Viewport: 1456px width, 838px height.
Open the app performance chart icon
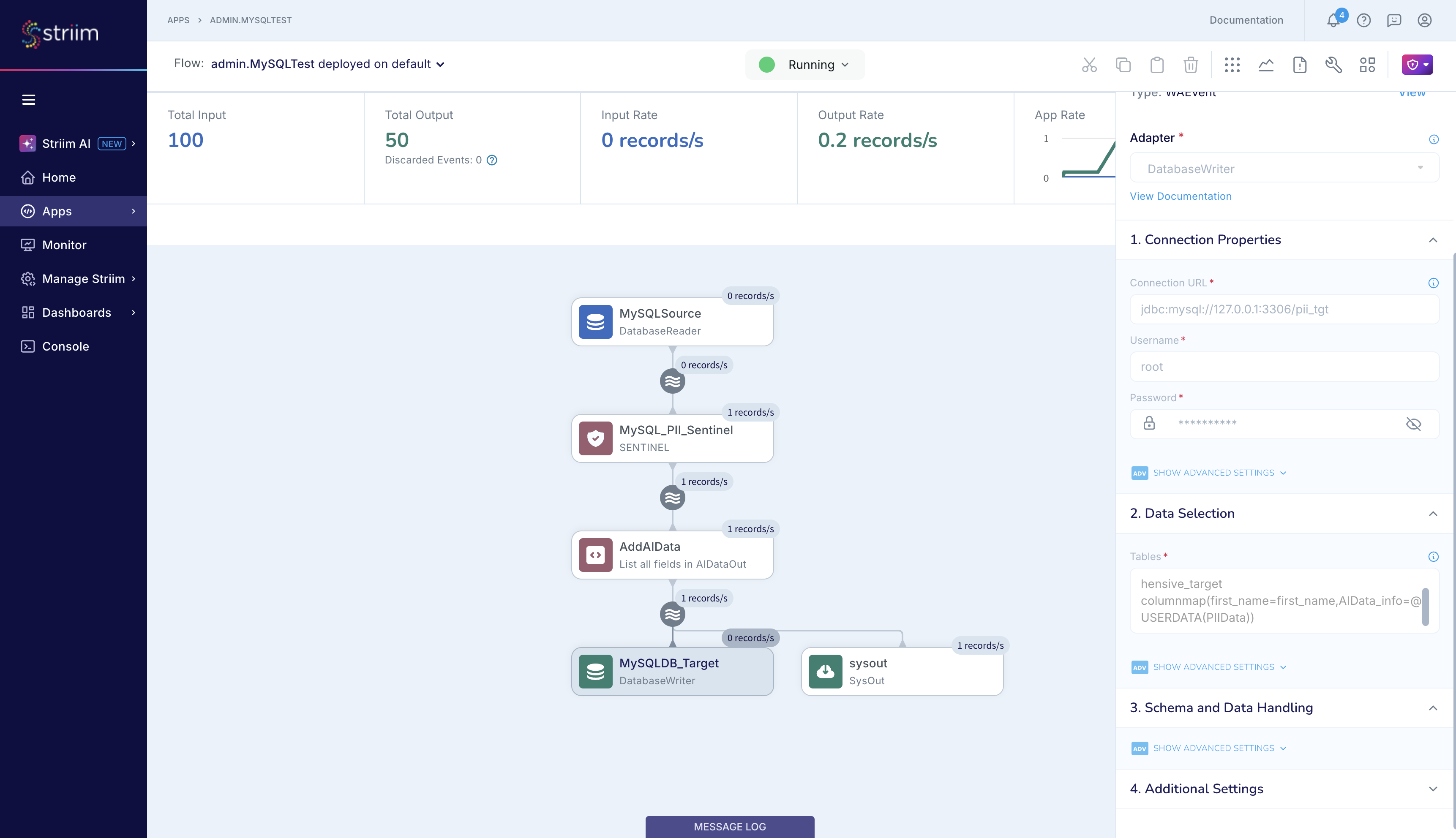click(1266, 65)
